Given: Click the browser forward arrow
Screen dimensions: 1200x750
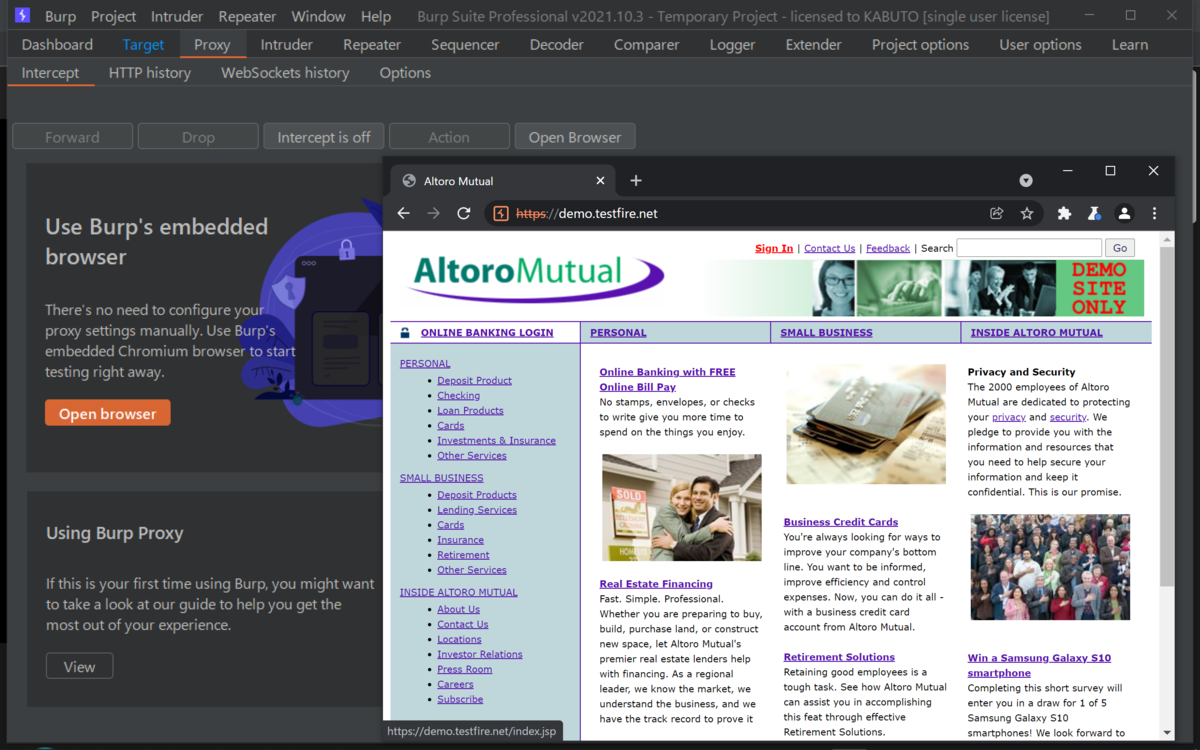Looking at the screenshot, I should (434, 213).
